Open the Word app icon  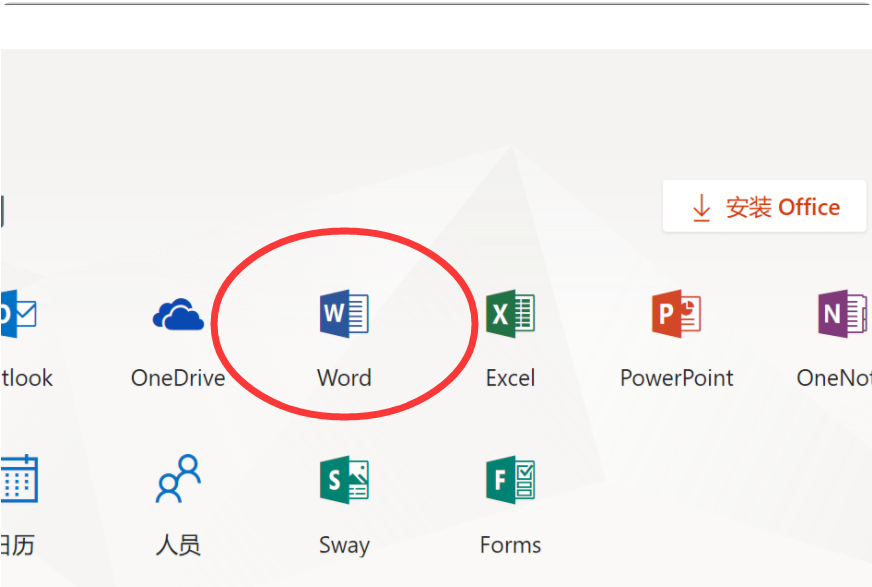point(344,314)
